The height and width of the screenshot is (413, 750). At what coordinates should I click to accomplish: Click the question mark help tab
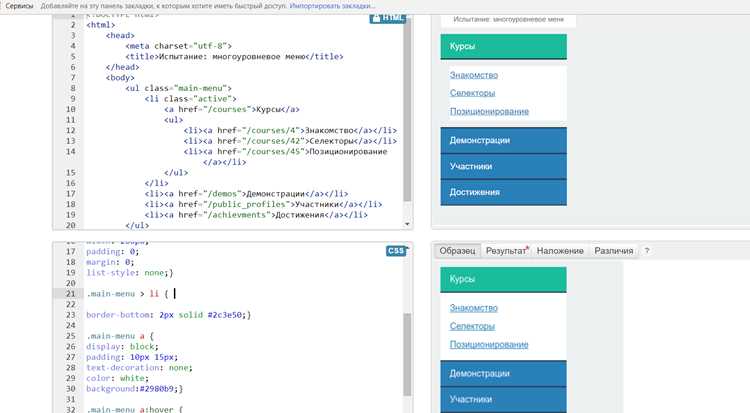coord(647,251)
